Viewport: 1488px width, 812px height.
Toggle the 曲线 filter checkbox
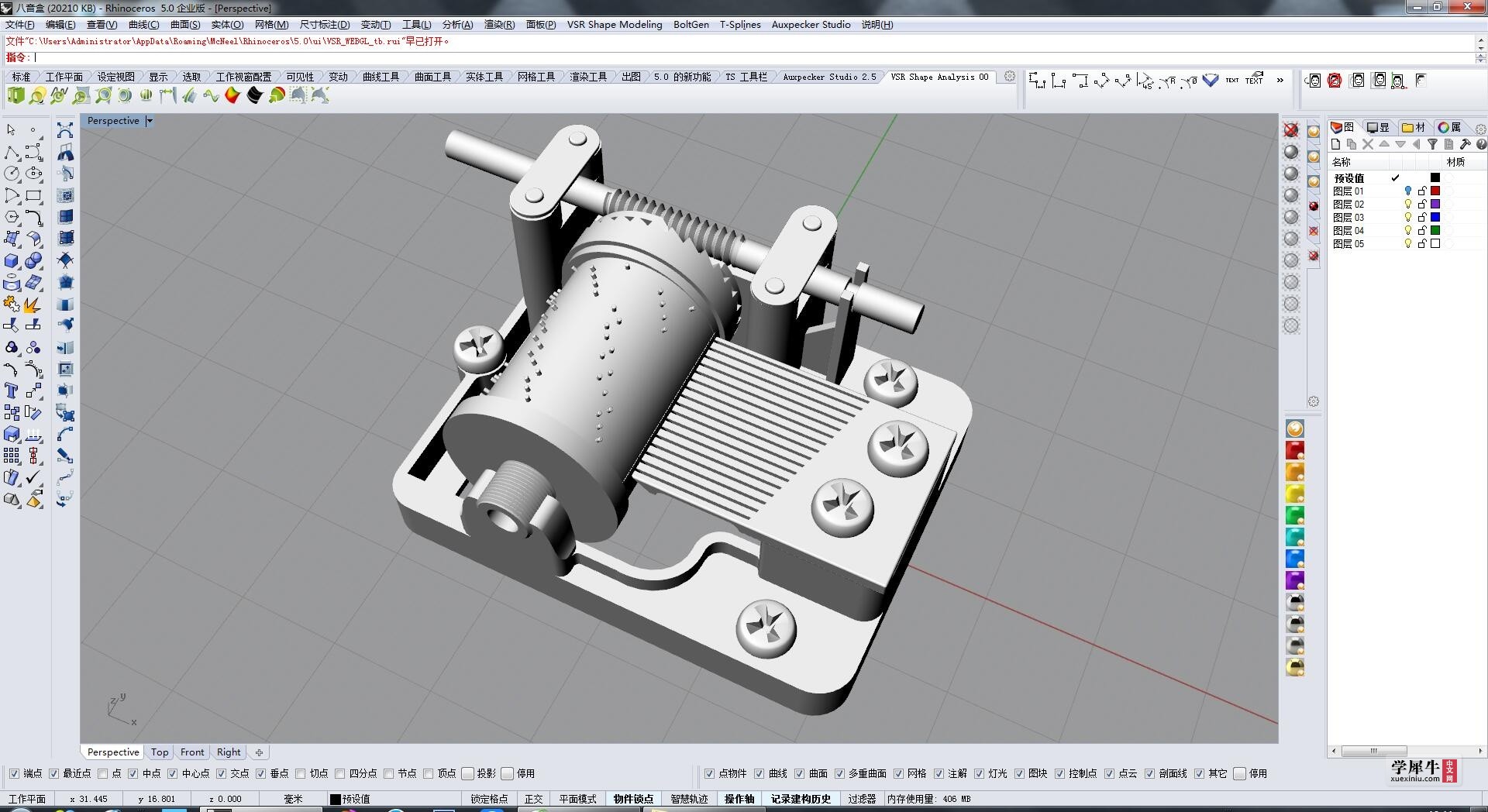(x=759, y=773)
